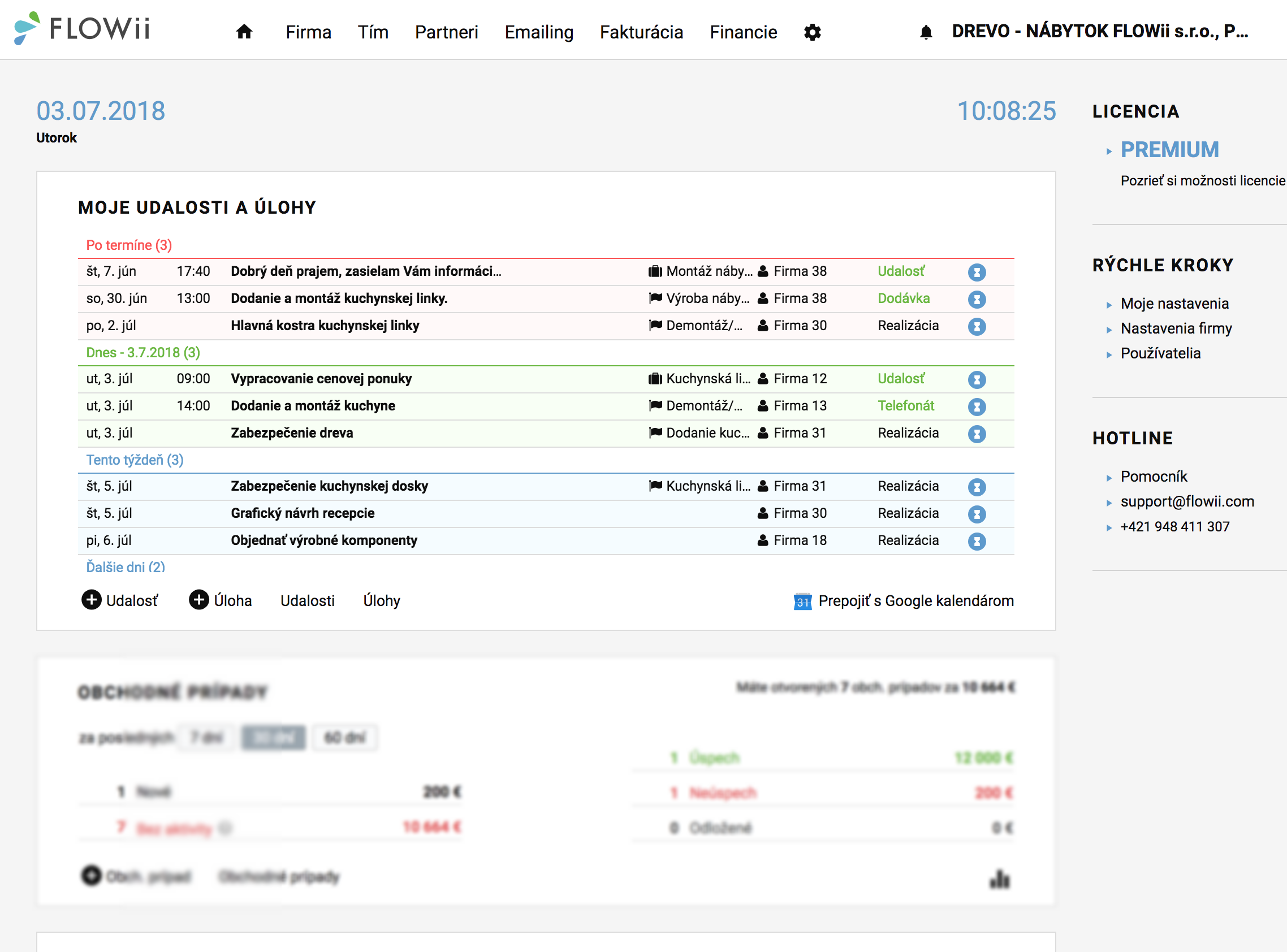This screenshot has height=952, width=1287.
Task: Mark Vypracovanie cenovej ponuky row status icon
Action: pyautogui.click(x=977, y=380)
